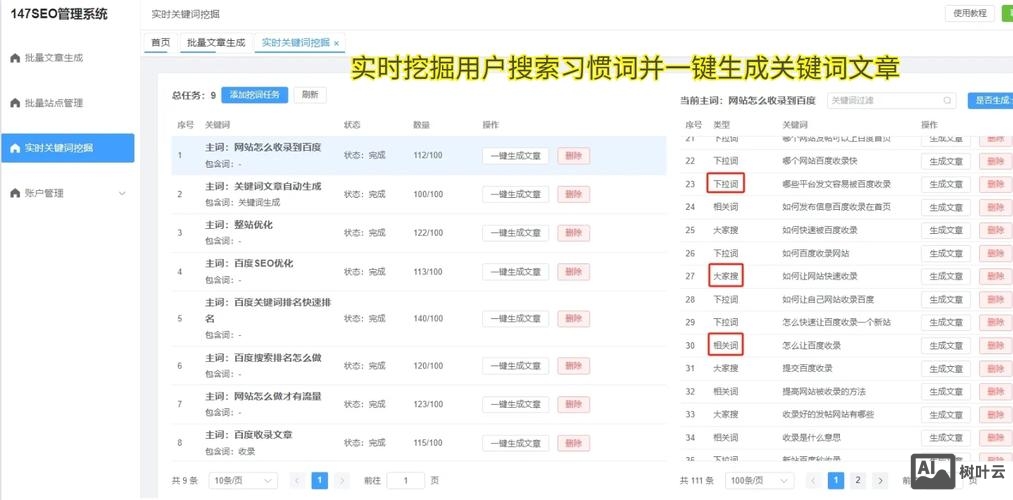Close the 实时关键词挖掘 tab

coord(337,43)
